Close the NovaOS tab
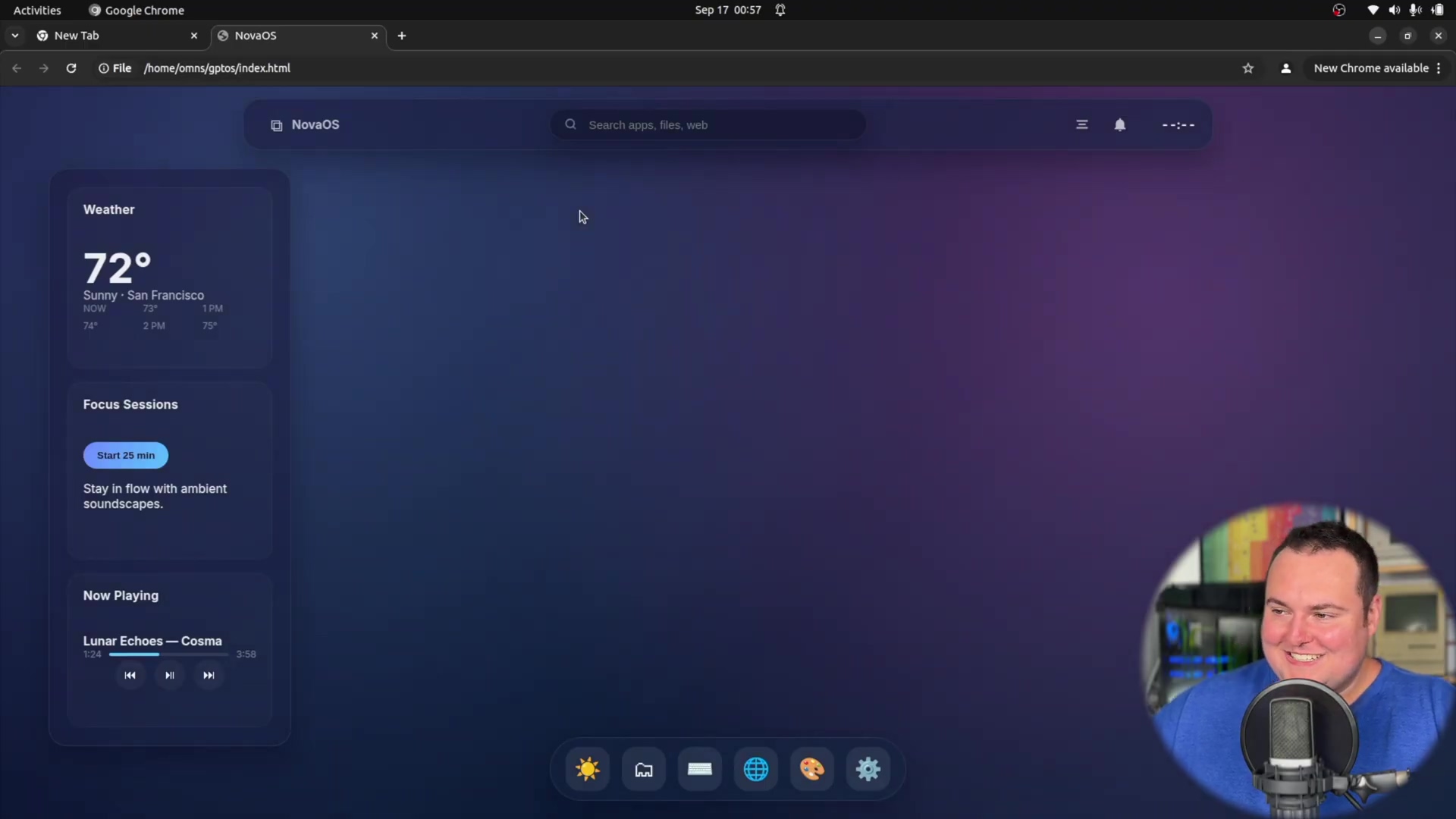This screenshot has height=819, width=1456. (x=375, y=36)
